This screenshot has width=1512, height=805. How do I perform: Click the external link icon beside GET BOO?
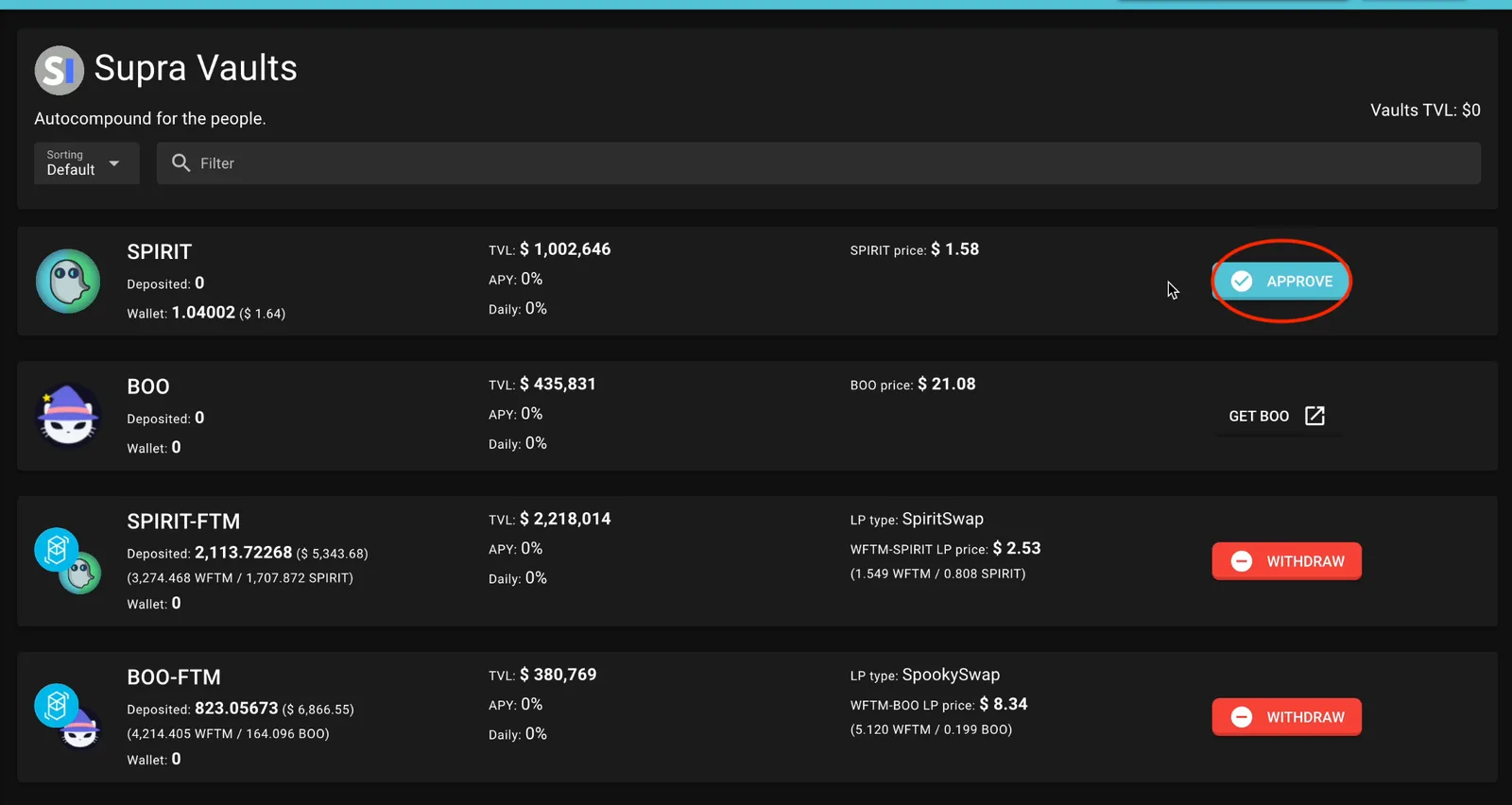pyautogui.click(x=1314, y=416)
